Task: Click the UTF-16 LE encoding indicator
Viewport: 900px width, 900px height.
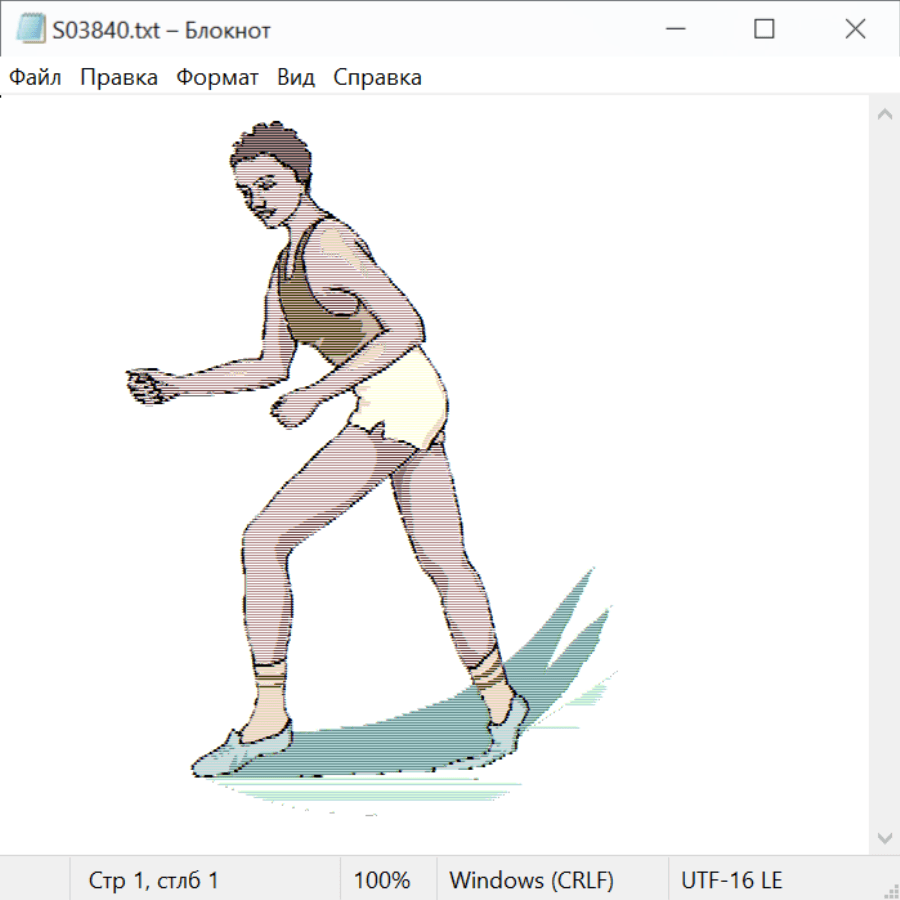Action: (x=732, y=880)
